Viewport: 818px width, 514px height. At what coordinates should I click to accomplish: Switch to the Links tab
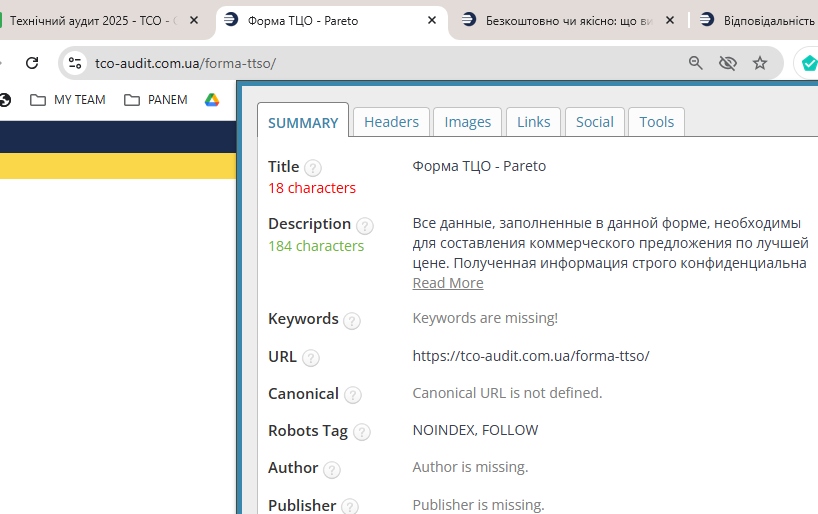(x=534, y=122)
